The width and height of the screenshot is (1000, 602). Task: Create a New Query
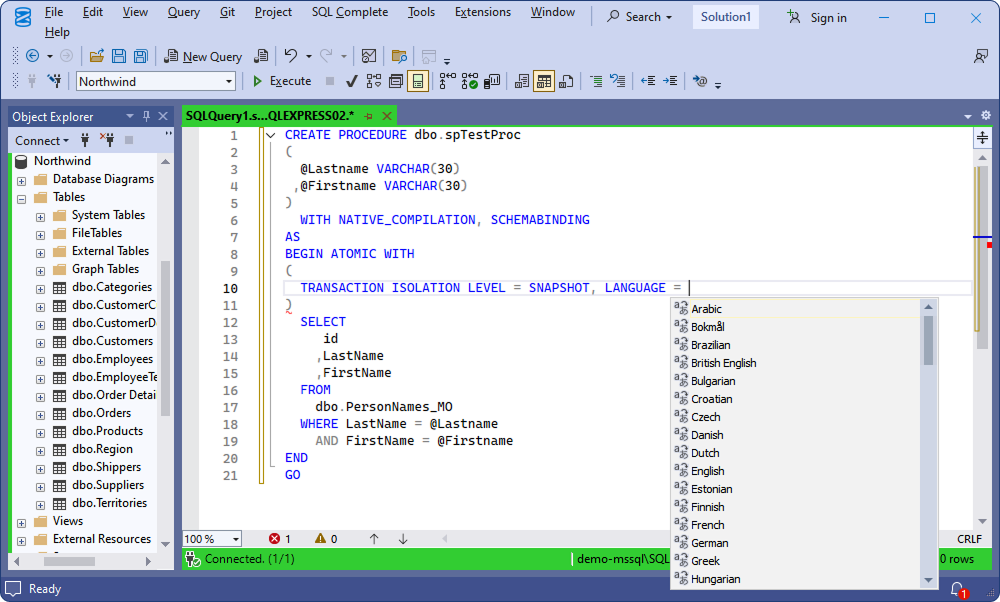tap(203, 56)
